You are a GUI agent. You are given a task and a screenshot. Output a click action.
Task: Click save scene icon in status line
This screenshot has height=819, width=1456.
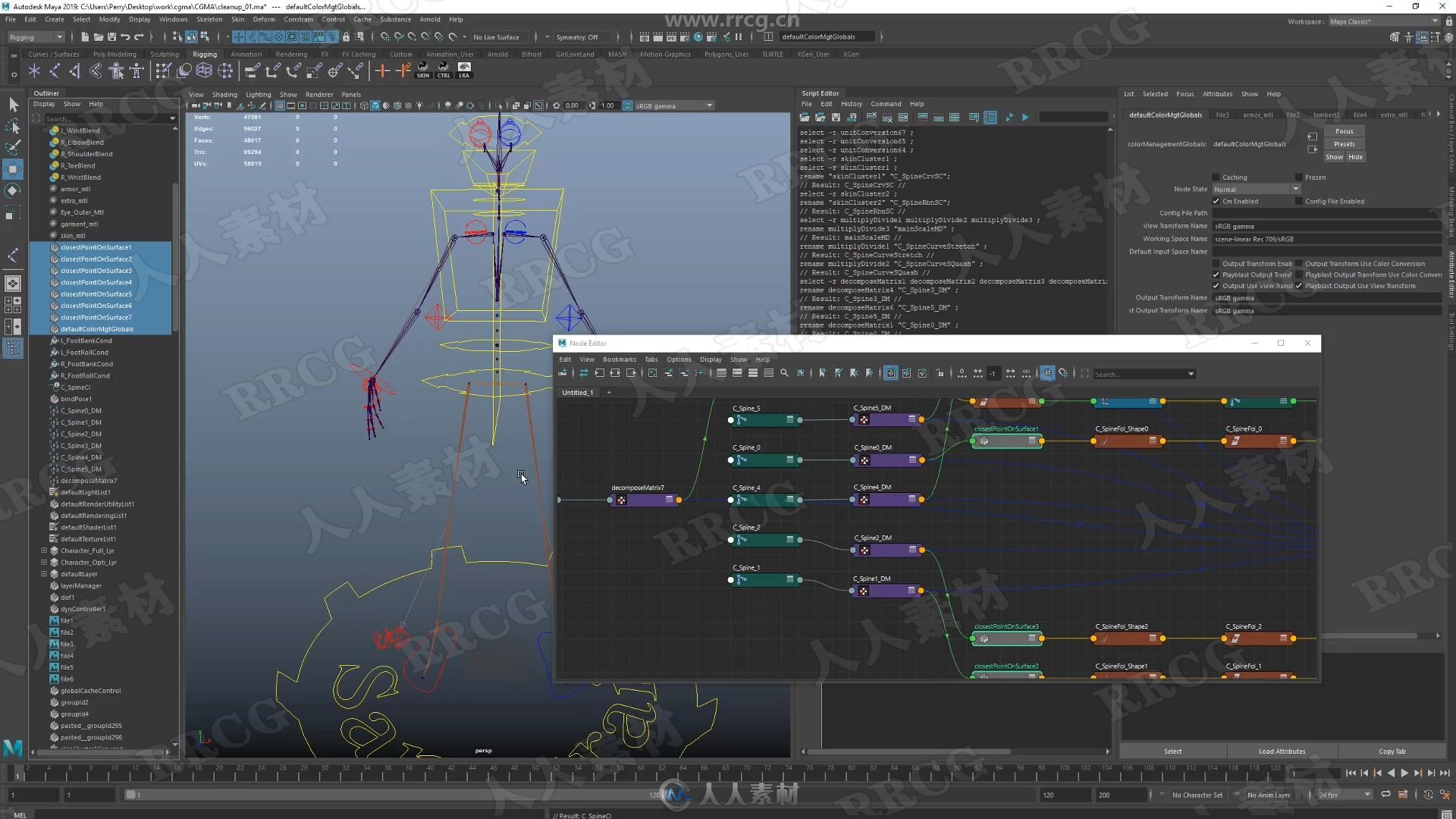112,36
